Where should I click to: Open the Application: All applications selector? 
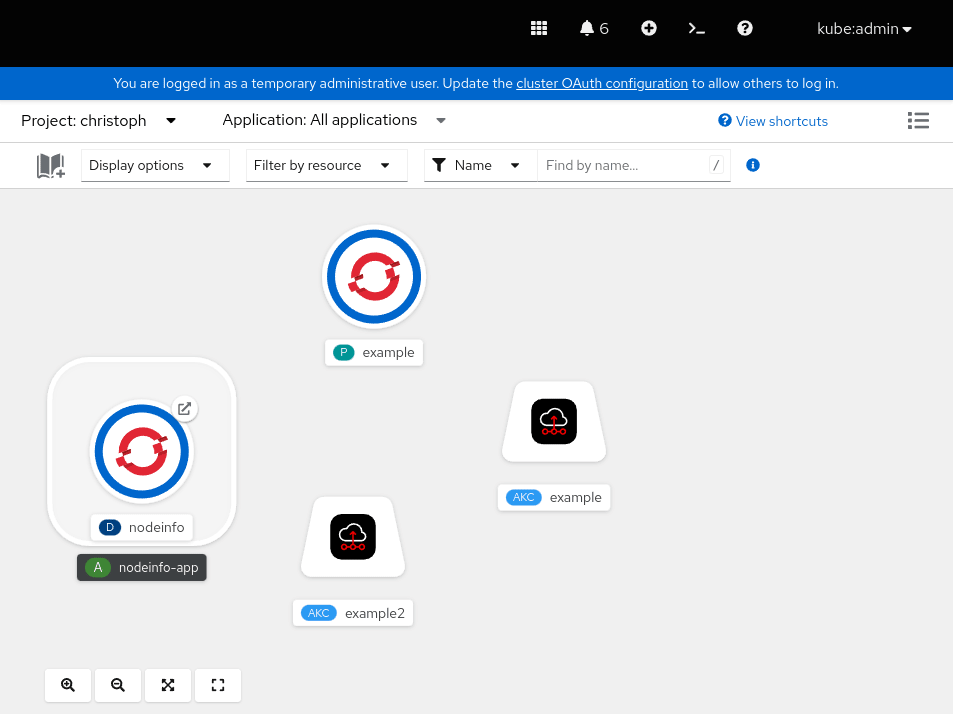pyautogui.click(x=334, y=120)
